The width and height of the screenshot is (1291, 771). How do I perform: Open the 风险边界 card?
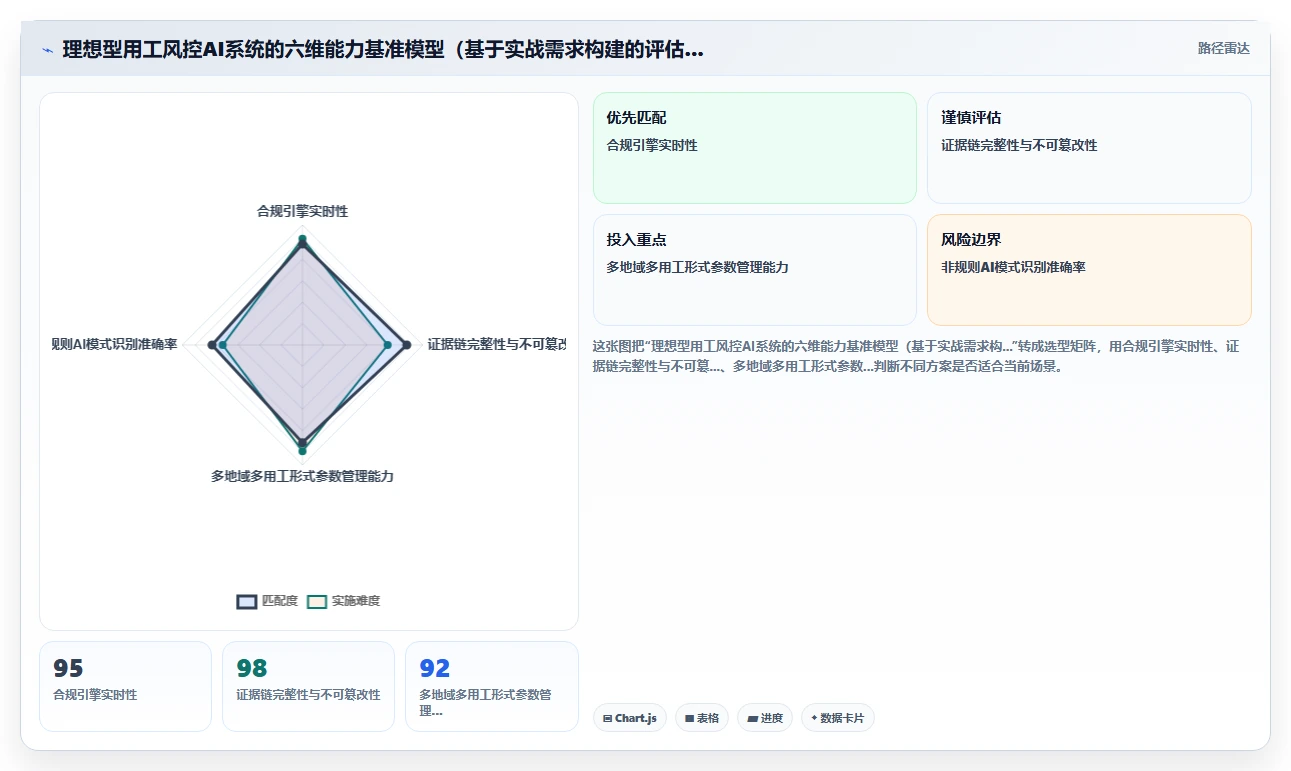(1089, 270)
